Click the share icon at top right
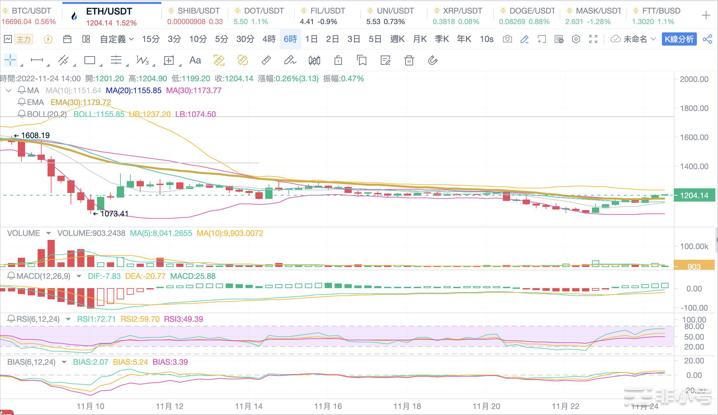The width and height of the screenshot is (718, 415). (707, 39)
